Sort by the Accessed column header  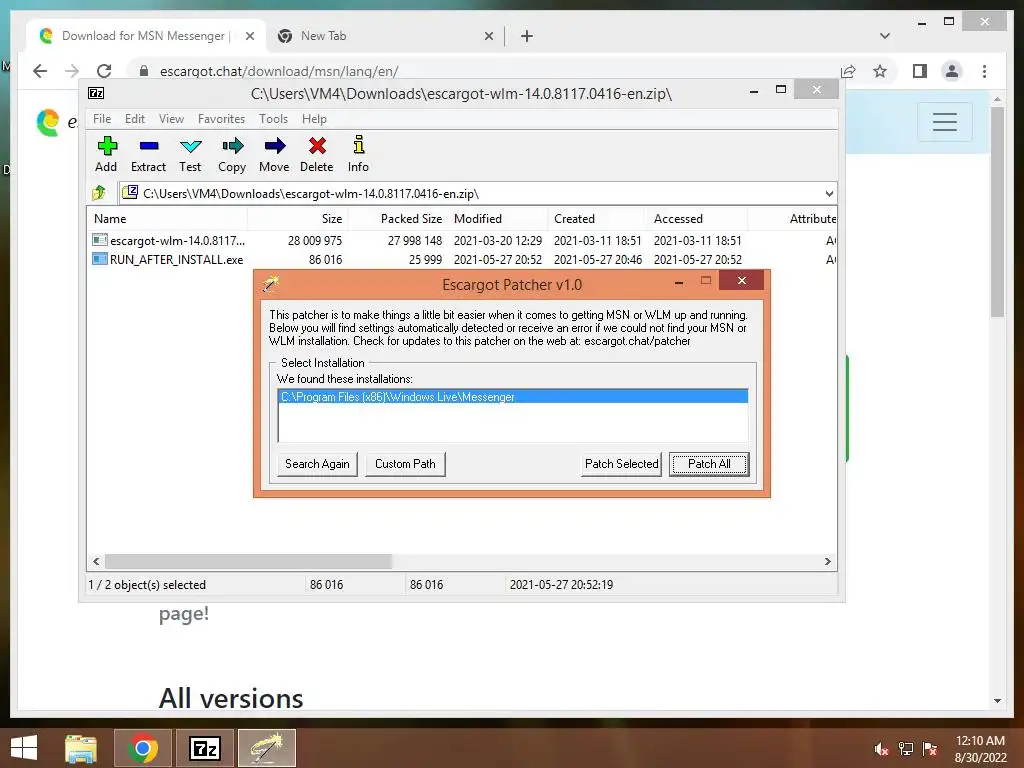click(697, 219)
